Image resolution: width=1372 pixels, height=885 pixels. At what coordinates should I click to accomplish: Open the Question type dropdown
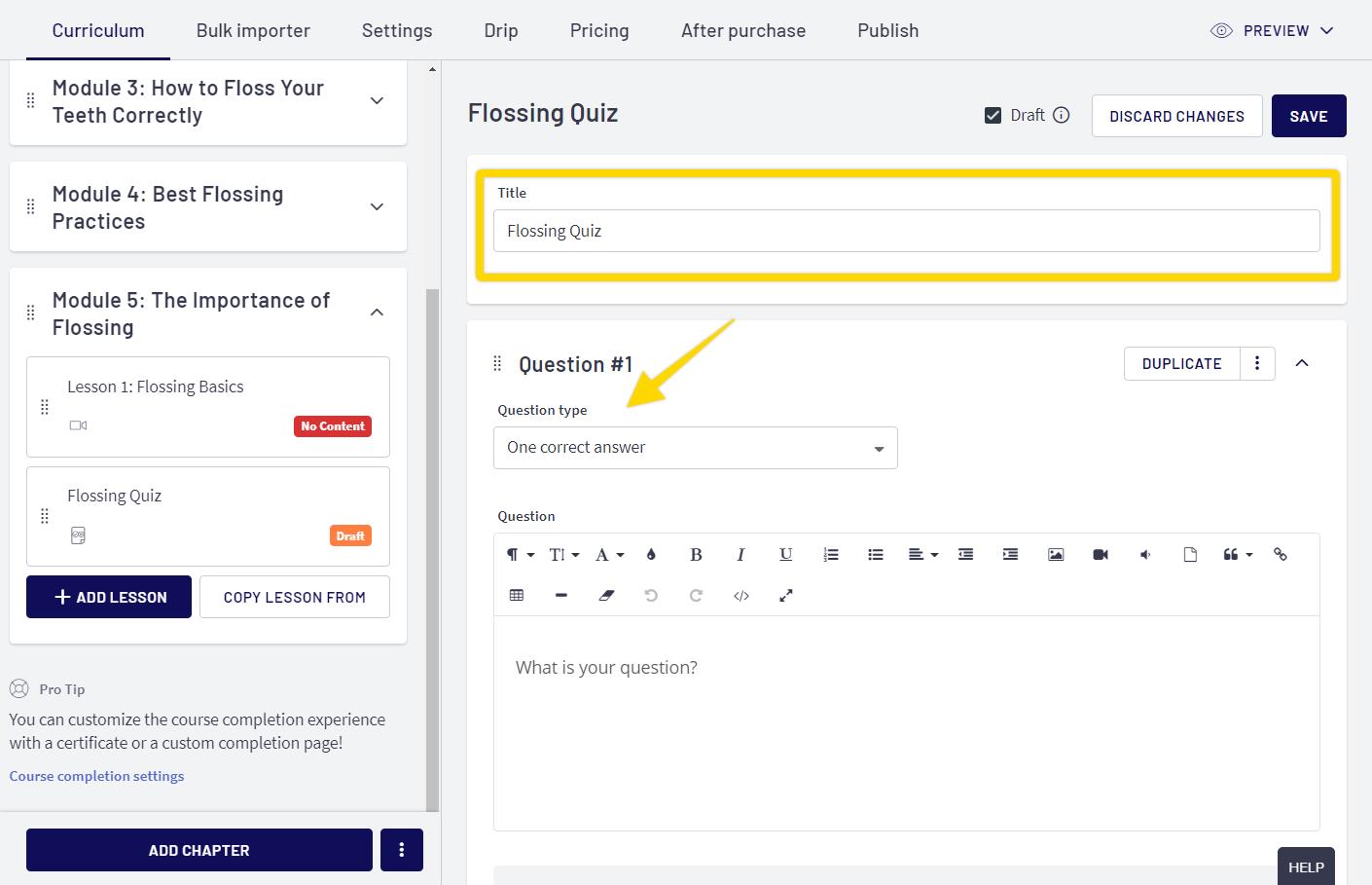(696, 448)
